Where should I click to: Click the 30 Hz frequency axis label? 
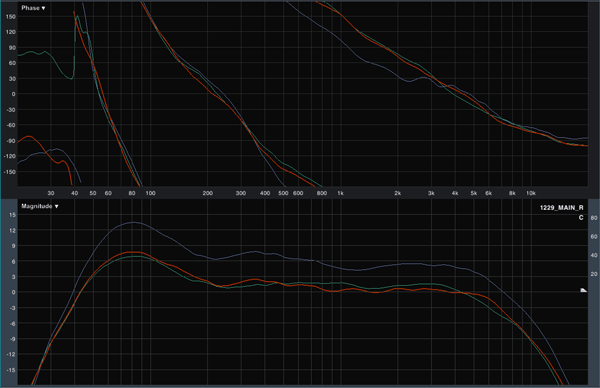pos(51,193)
